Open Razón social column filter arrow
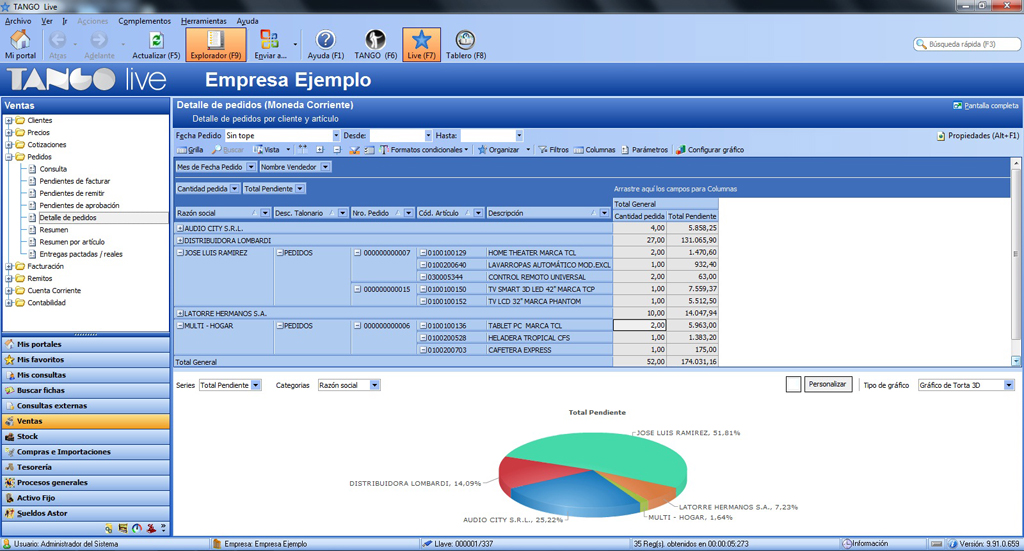Image resolution: width=1024 pixels, height=551 pixels. 265,213
